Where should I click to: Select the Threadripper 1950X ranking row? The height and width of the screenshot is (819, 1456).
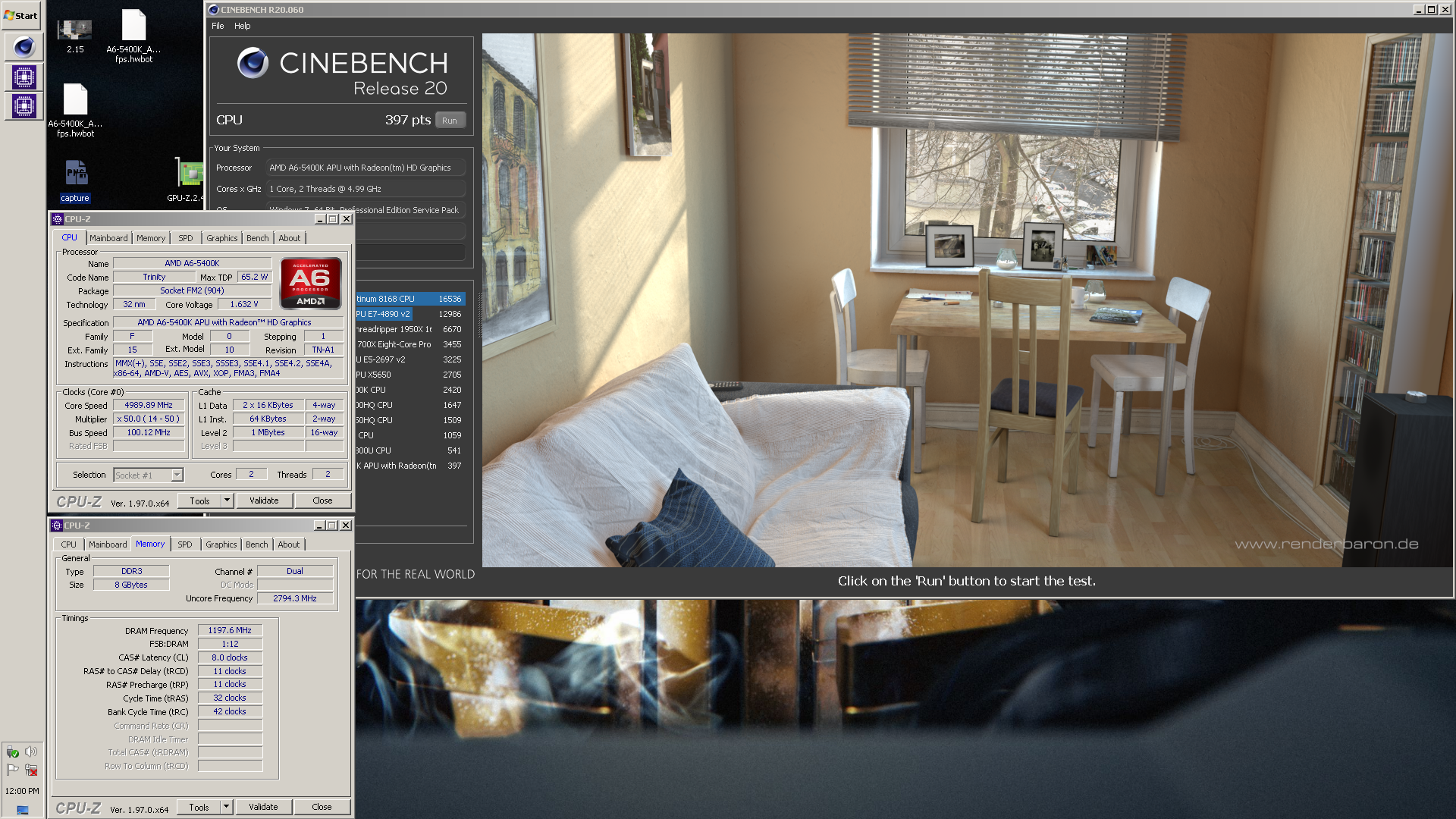410,330
